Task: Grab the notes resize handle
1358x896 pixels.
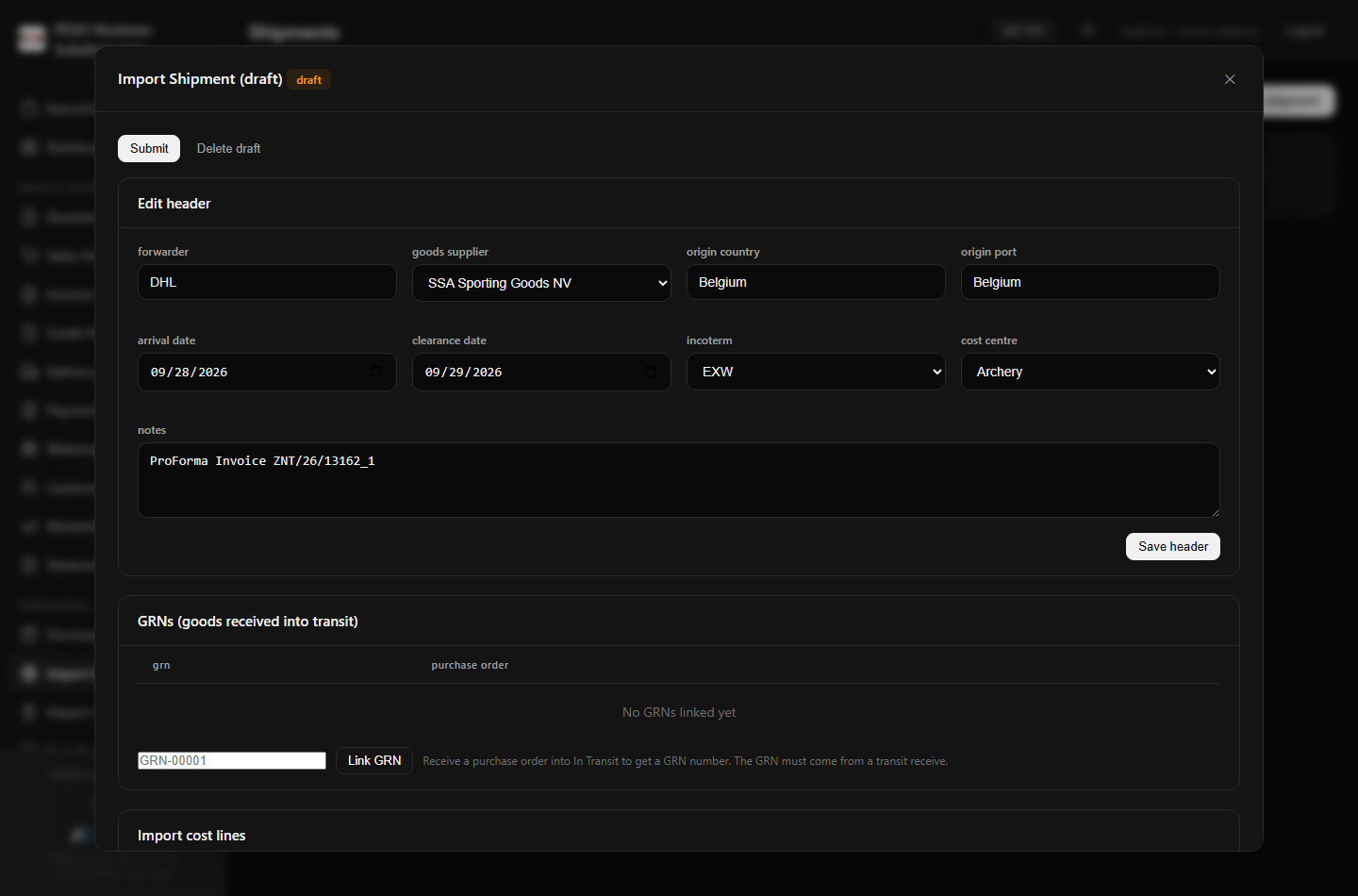Action: point(1215,512)
